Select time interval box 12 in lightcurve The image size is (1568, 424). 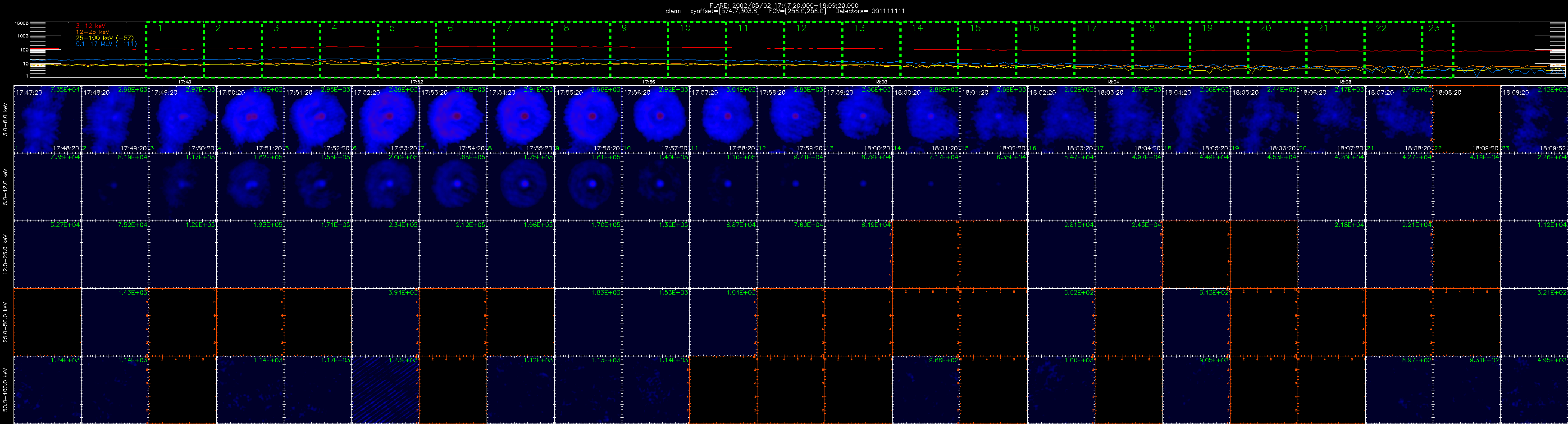coord(813,50)
